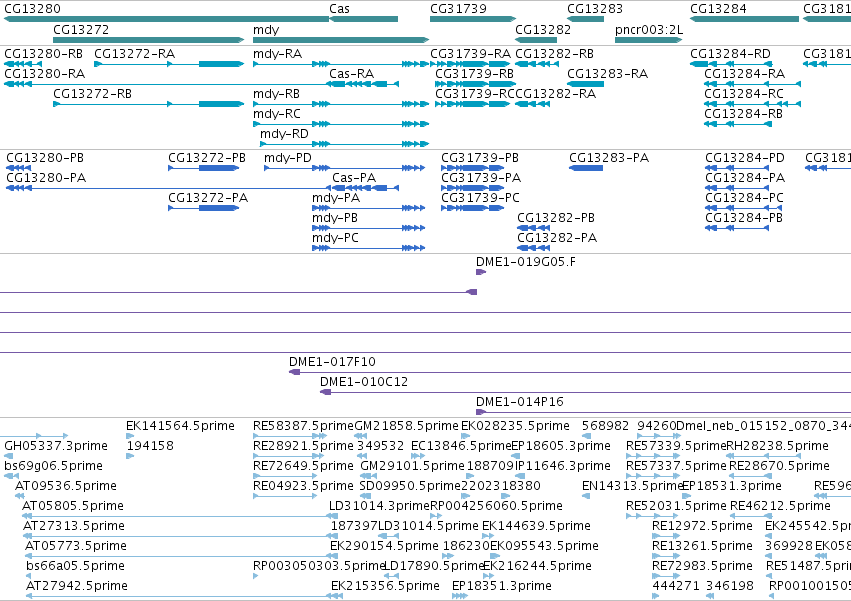Select transcript CG13284-RD label
Screen dimensions: 851x601
pos(731,54)
